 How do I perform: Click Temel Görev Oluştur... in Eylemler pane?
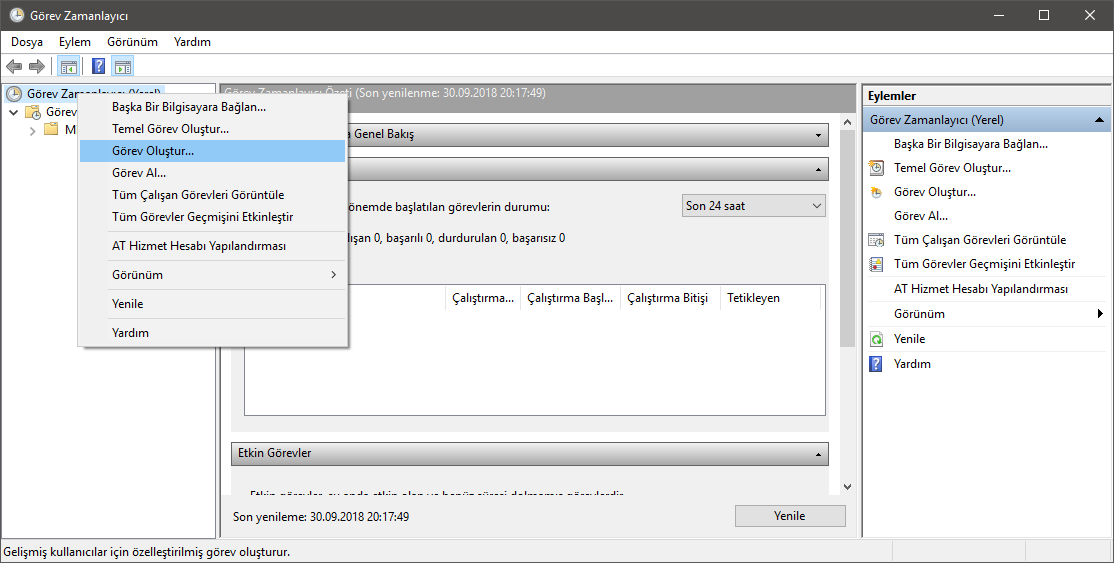tap(952, 168)
